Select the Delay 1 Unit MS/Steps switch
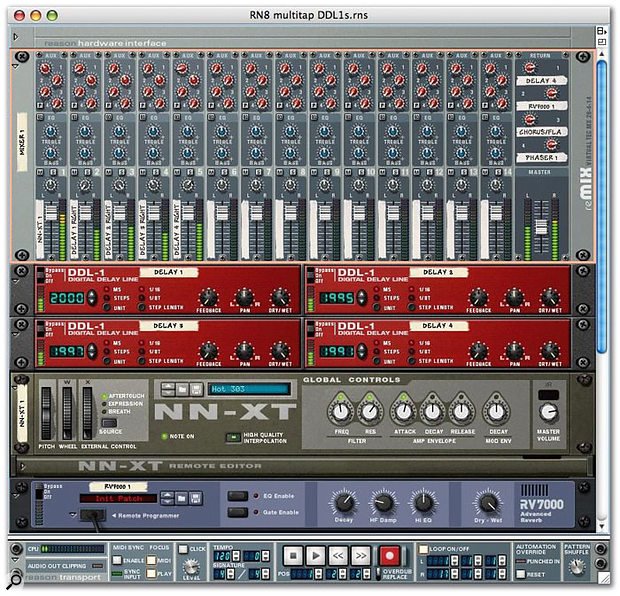620x596 pixels. pos(107,307)
